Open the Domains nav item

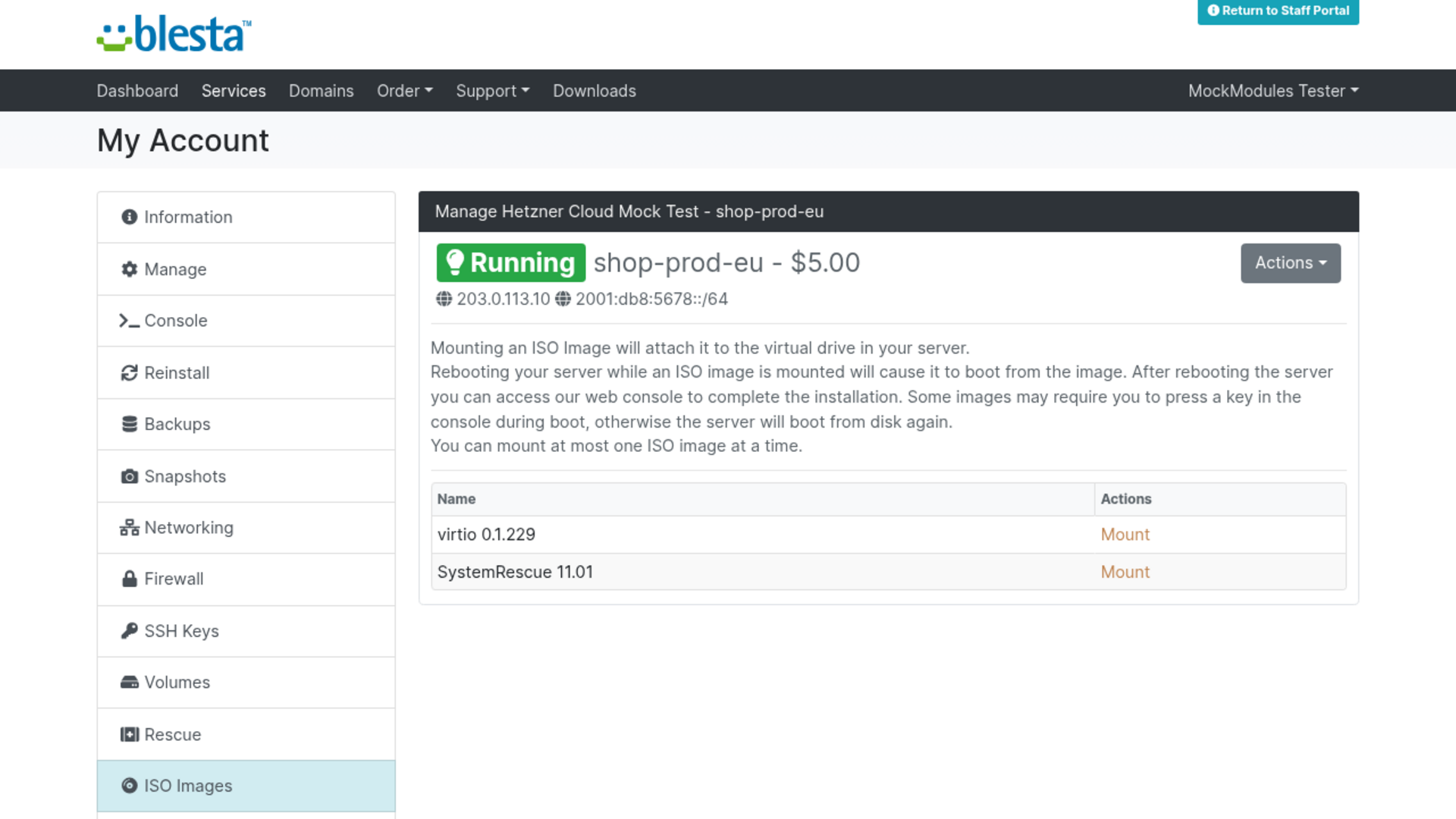[x=322, y=91]
